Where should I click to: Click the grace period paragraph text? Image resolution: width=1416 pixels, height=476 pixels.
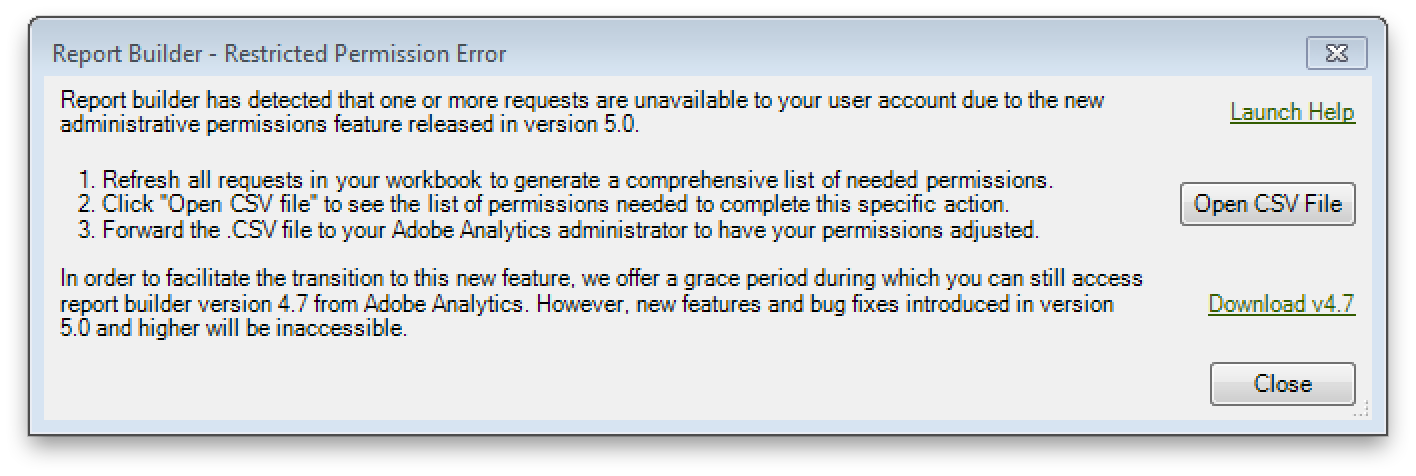click(601, 304)
